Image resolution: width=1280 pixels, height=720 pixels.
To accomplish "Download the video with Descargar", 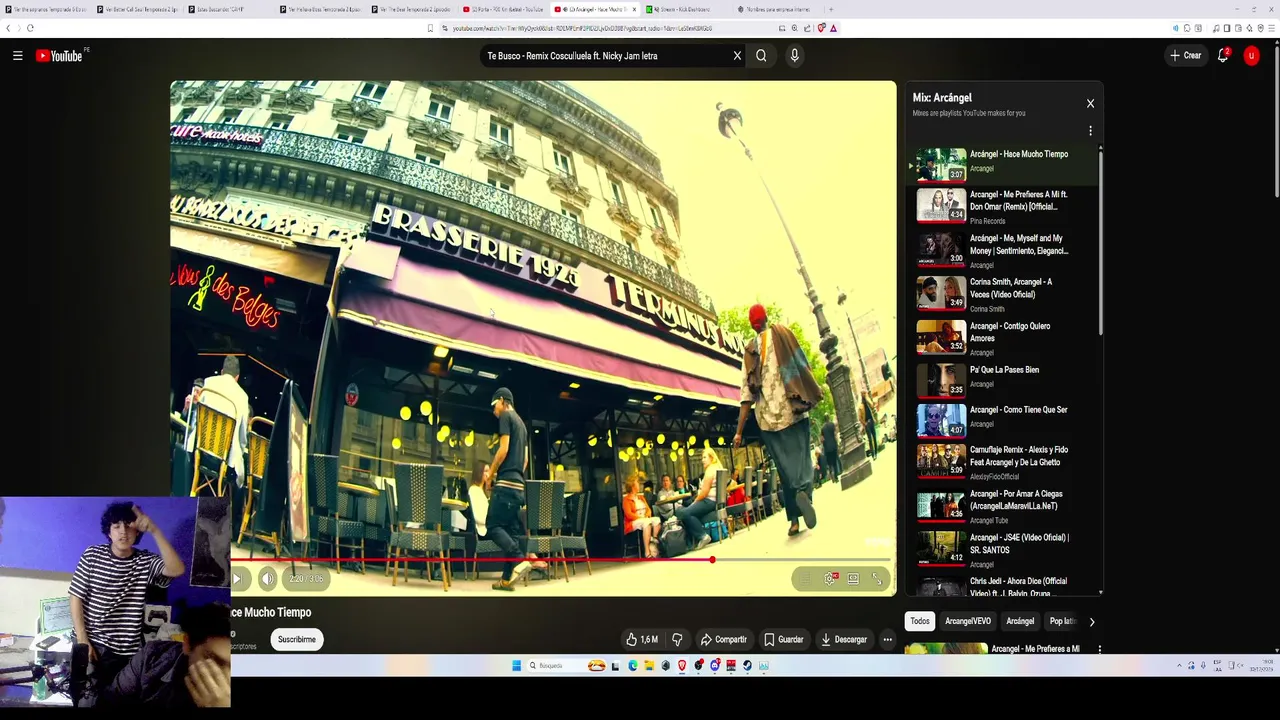I will 844,639.
